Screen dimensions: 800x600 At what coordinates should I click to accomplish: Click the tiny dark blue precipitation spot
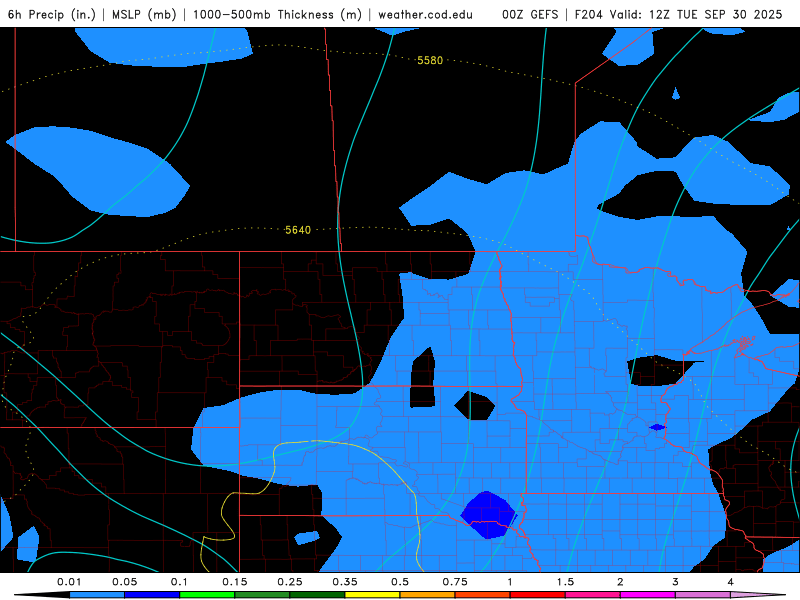point(657,427)
